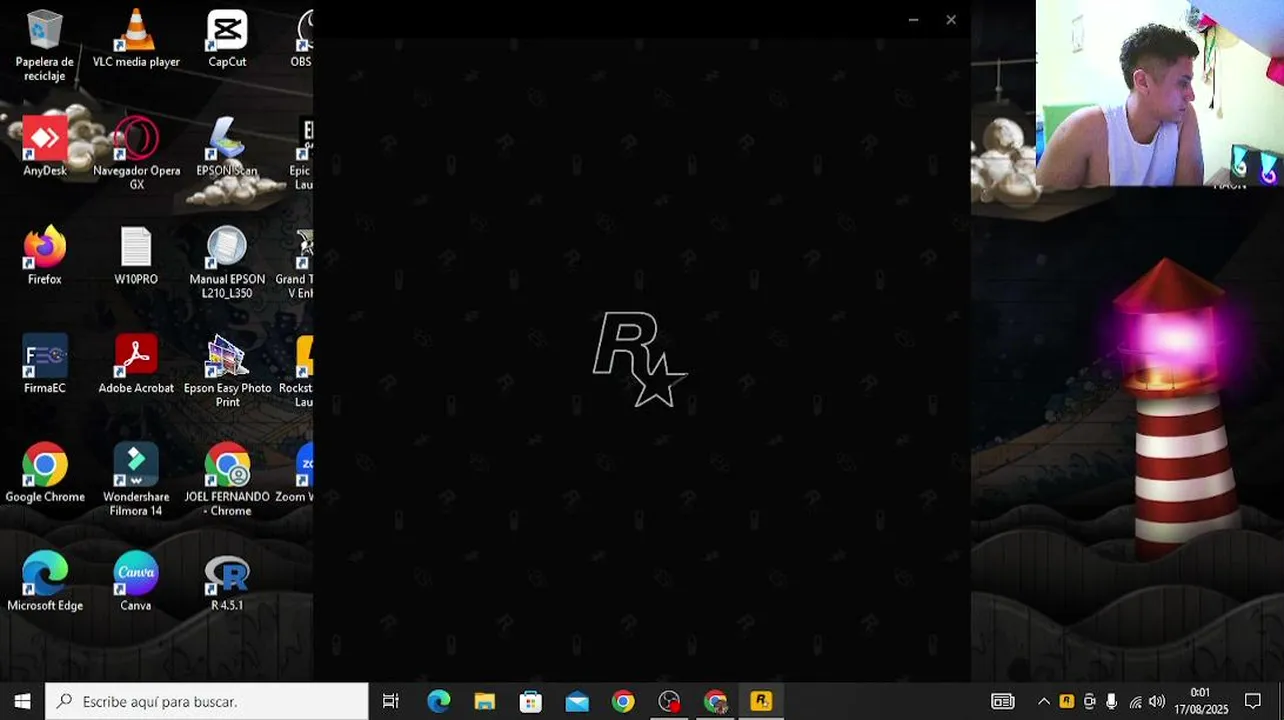The width and height of the screenshot is (1284, 720).
Task: Switch to OBS Studio taskbar icon
Action: [x=669, y=701]
